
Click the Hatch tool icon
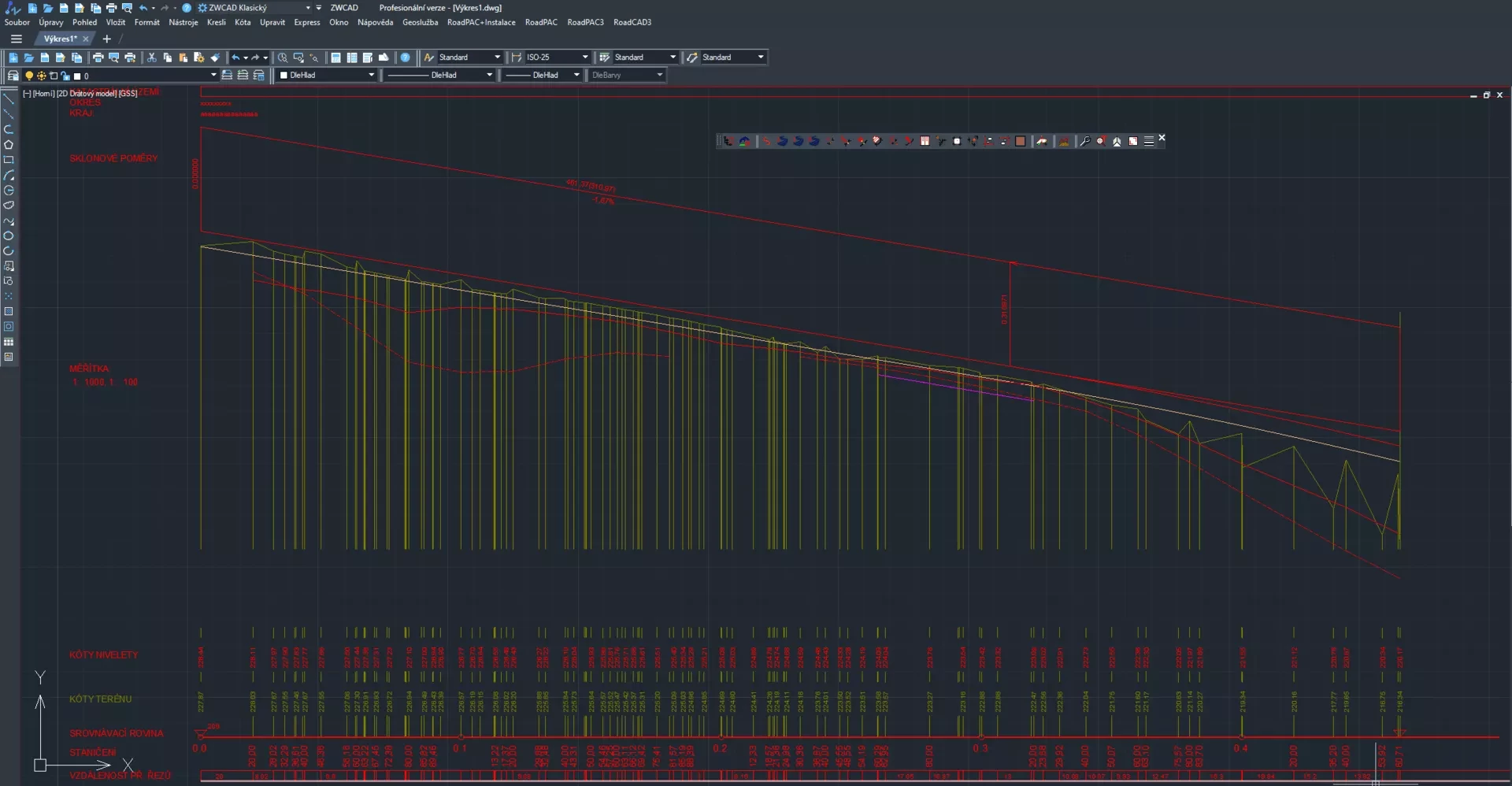click(x=9, y=312)
